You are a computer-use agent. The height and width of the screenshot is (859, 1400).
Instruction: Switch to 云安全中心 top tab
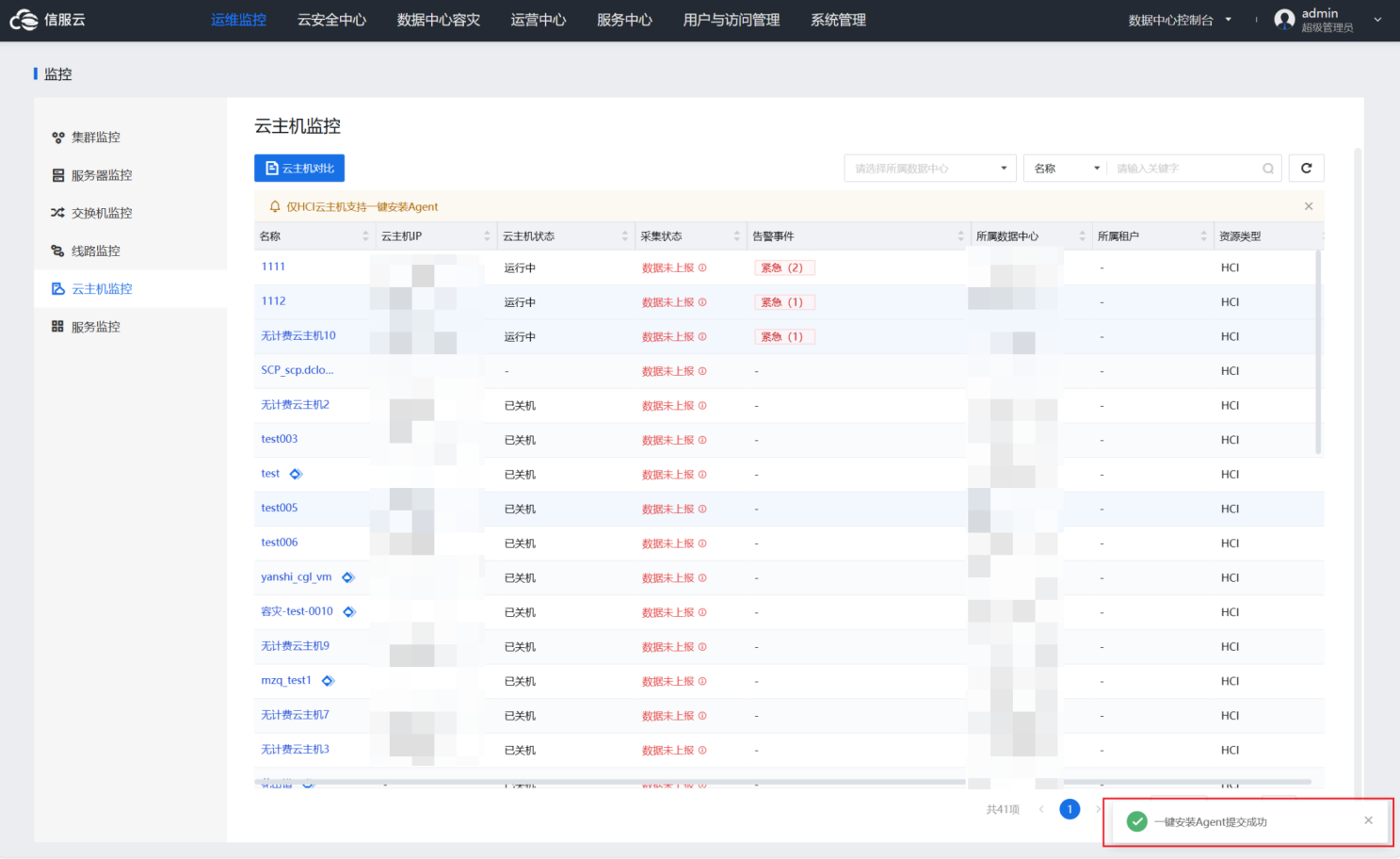[331, 20]
